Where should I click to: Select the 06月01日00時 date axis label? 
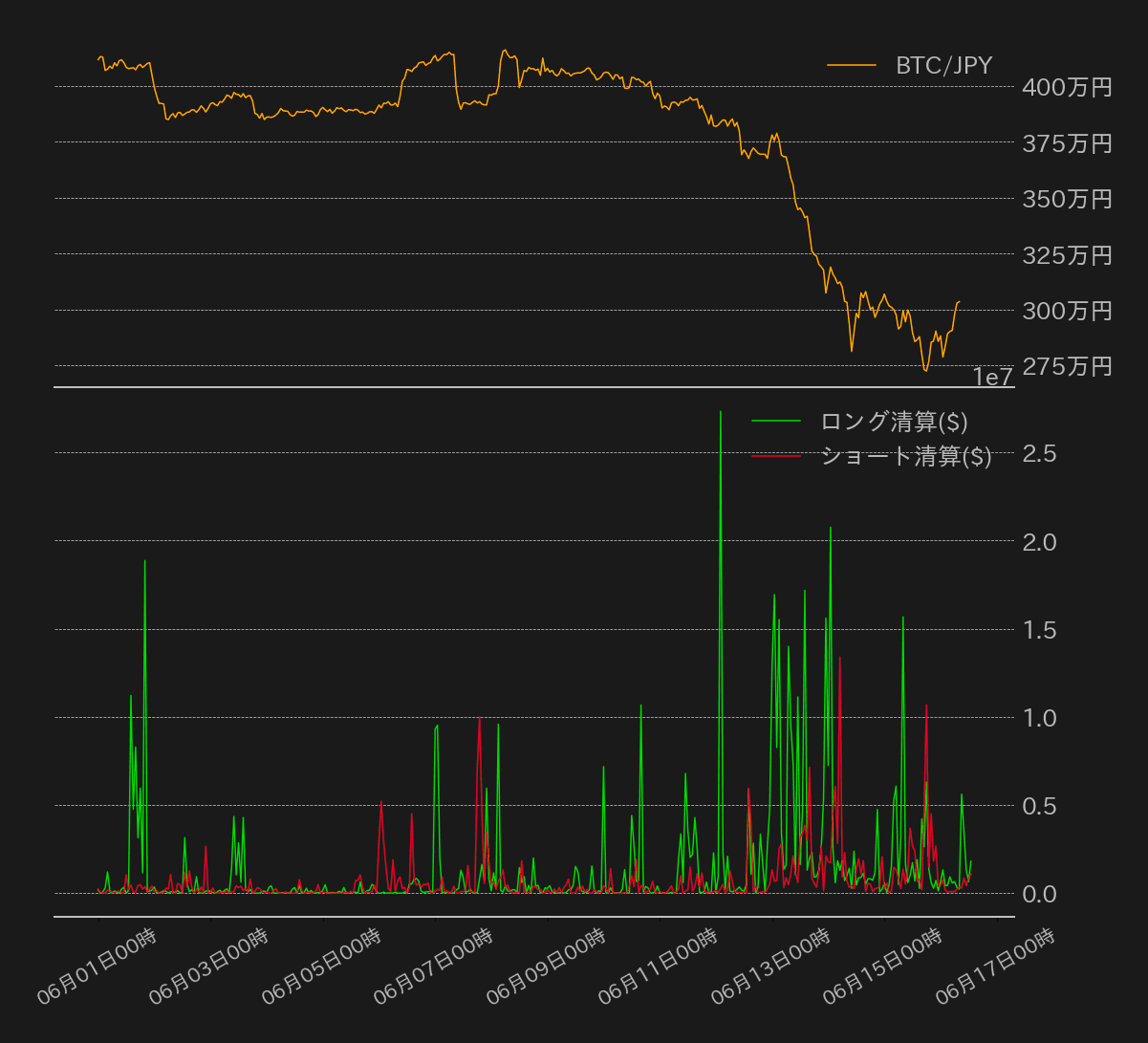[96, 966]
